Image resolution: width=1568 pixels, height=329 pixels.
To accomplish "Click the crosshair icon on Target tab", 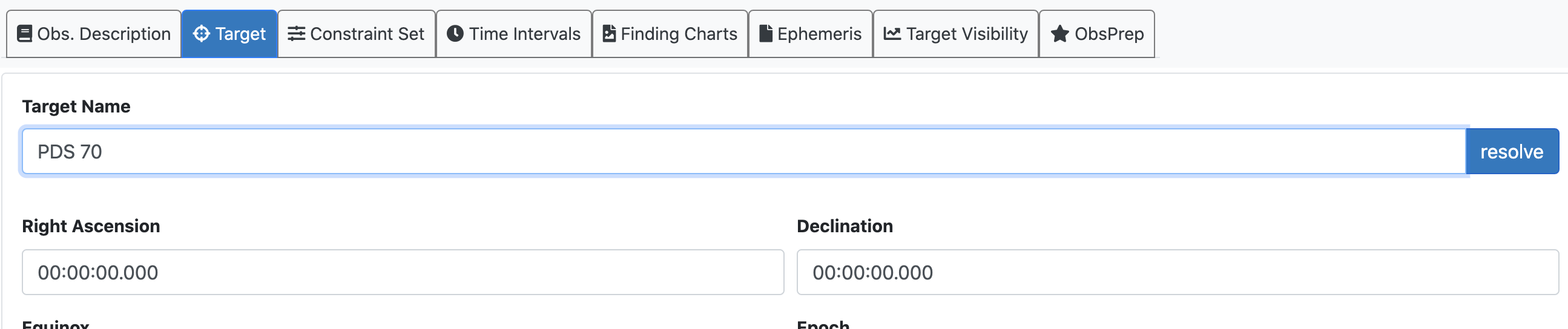I will pos(201,33).
